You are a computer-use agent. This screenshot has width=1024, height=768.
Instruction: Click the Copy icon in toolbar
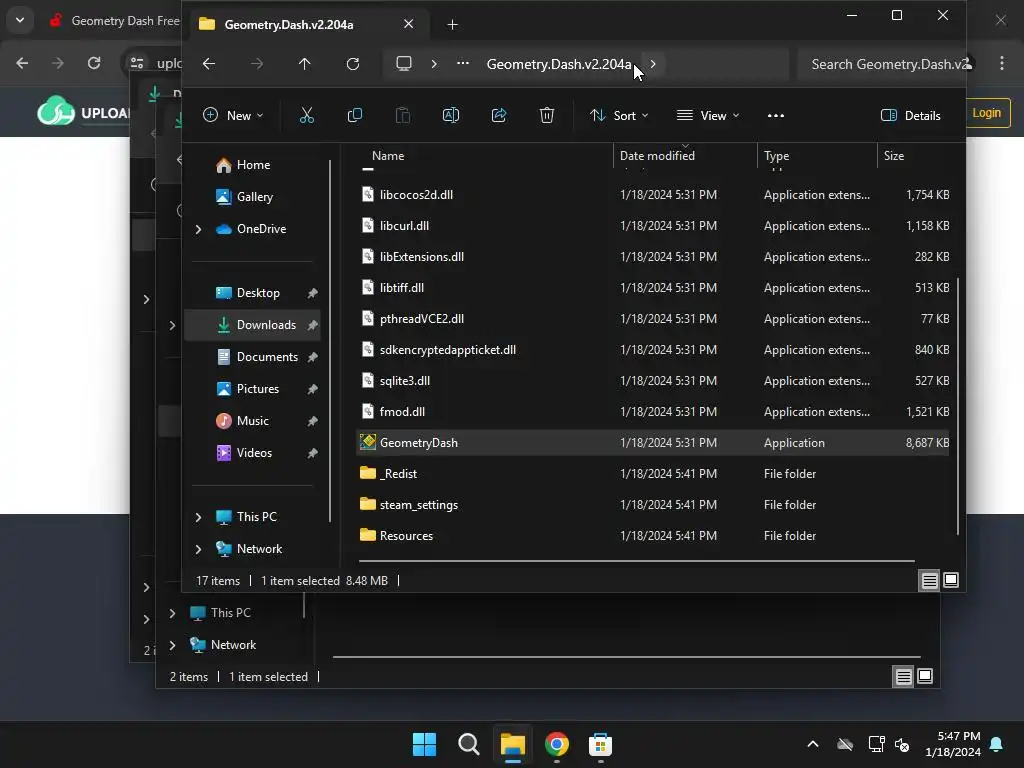(x=355, y=116)
